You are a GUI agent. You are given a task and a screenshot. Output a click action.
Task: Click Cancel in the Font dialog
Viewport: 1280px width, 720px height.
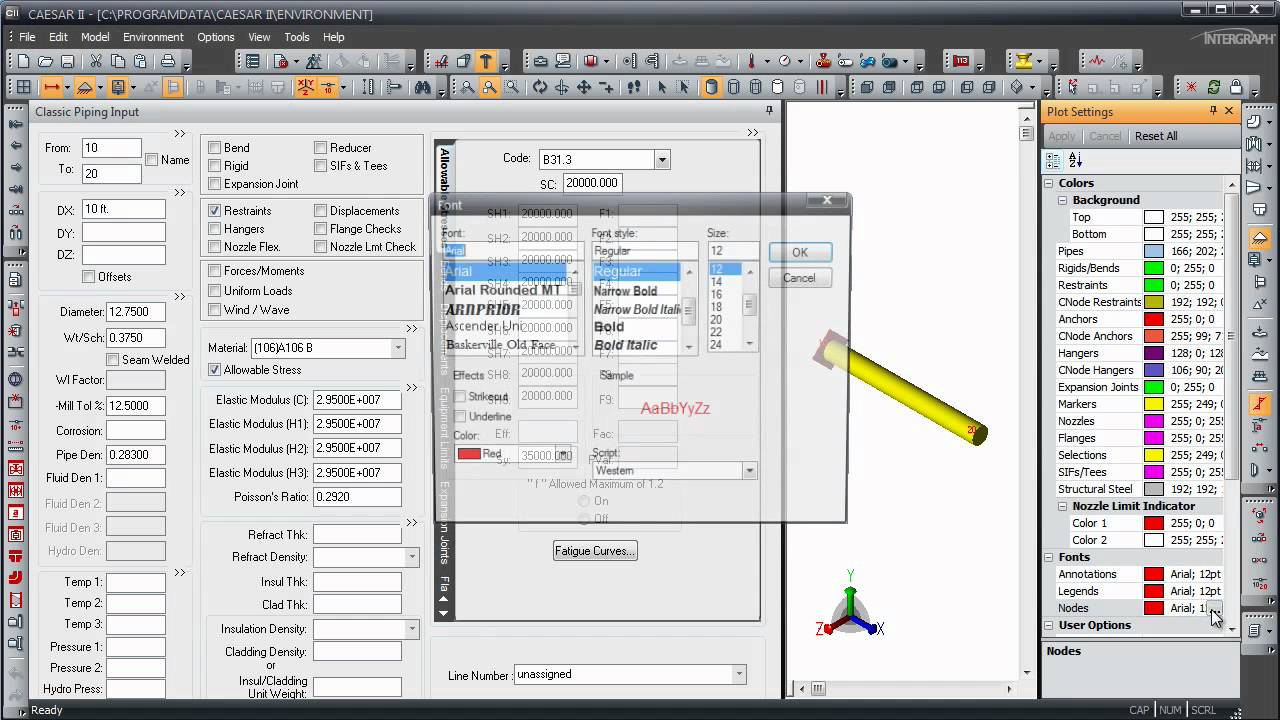point(799,278)
